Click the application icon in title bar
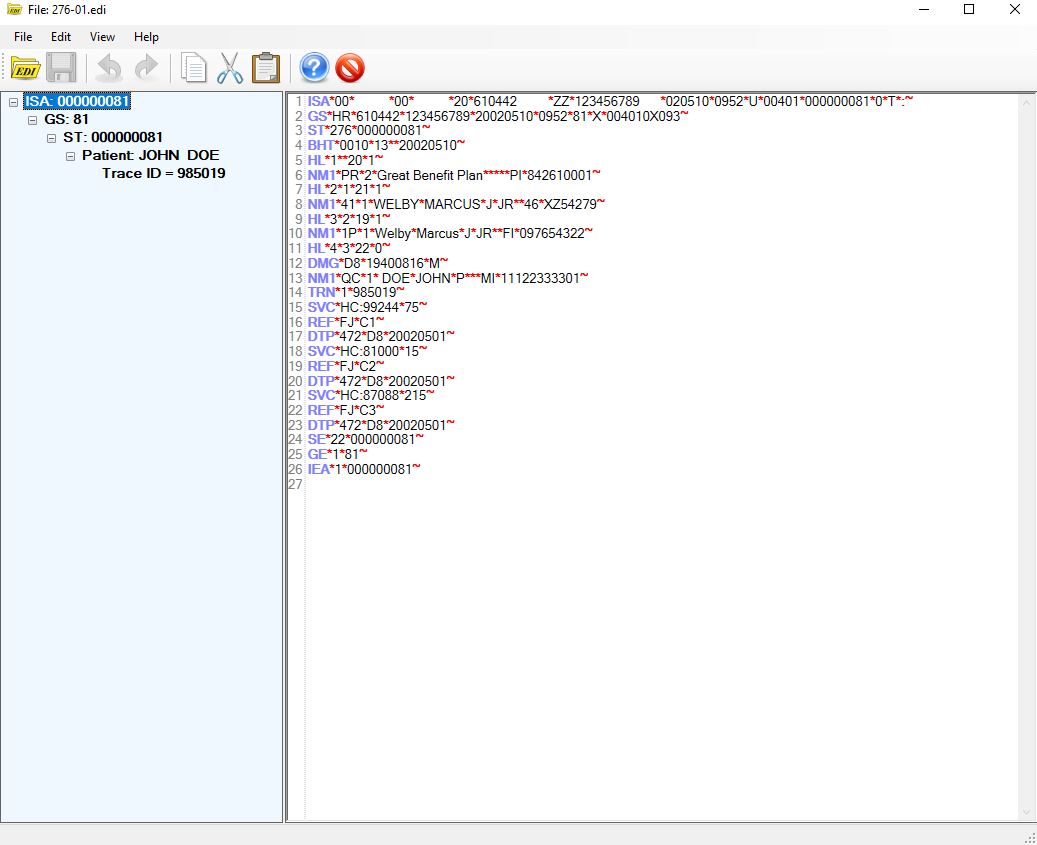This screenshot has height=845, width=1037. coord(14,10)
